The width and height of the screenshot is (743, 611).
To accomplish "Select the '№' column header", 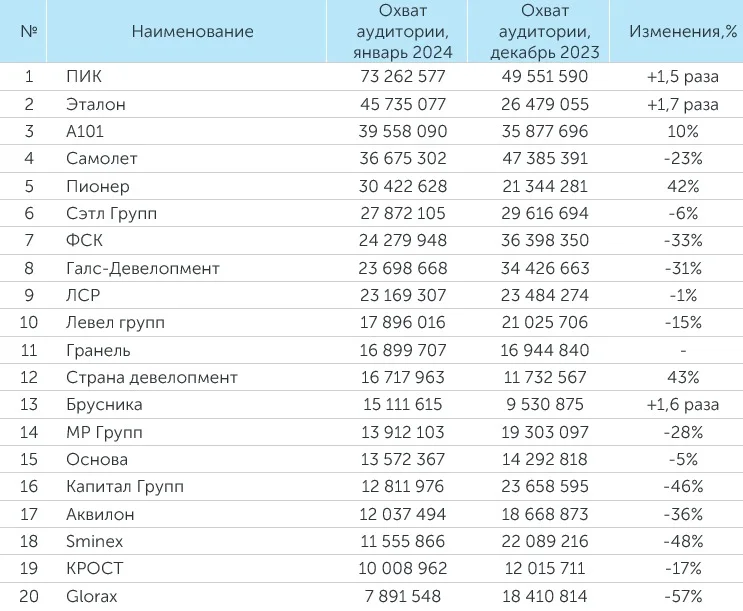I will point(28,31).
